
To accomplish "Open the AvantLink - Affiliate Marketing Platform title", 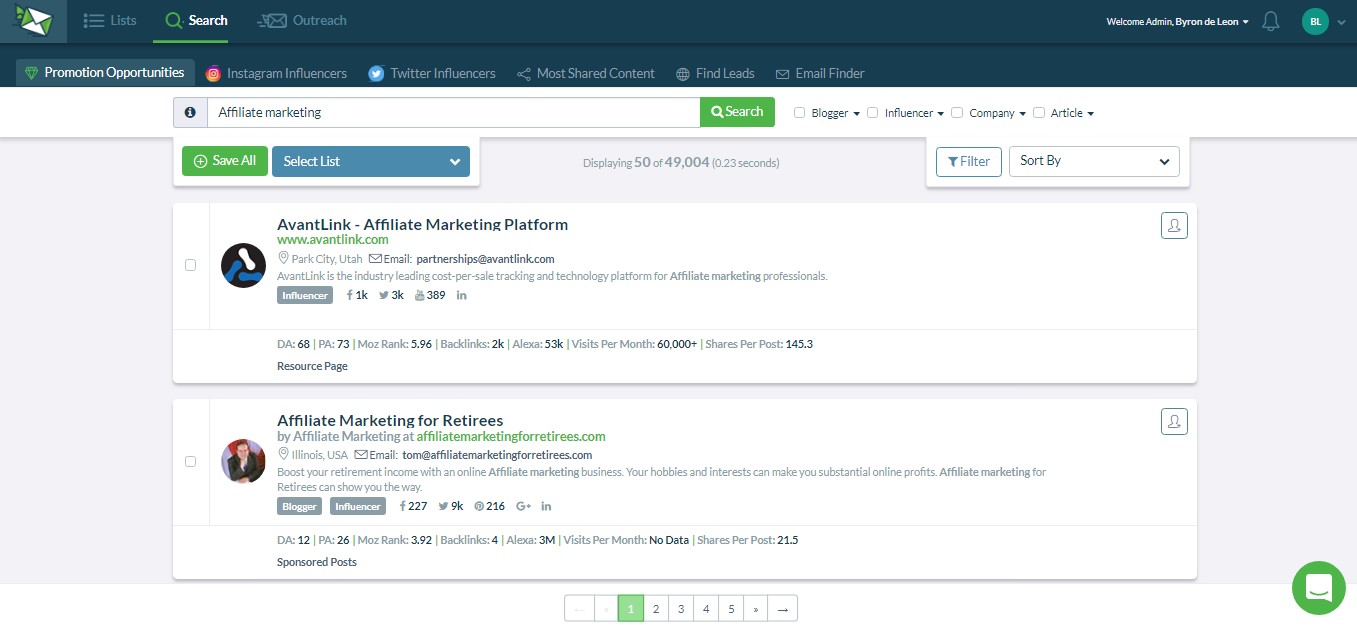I will (422, 224).
